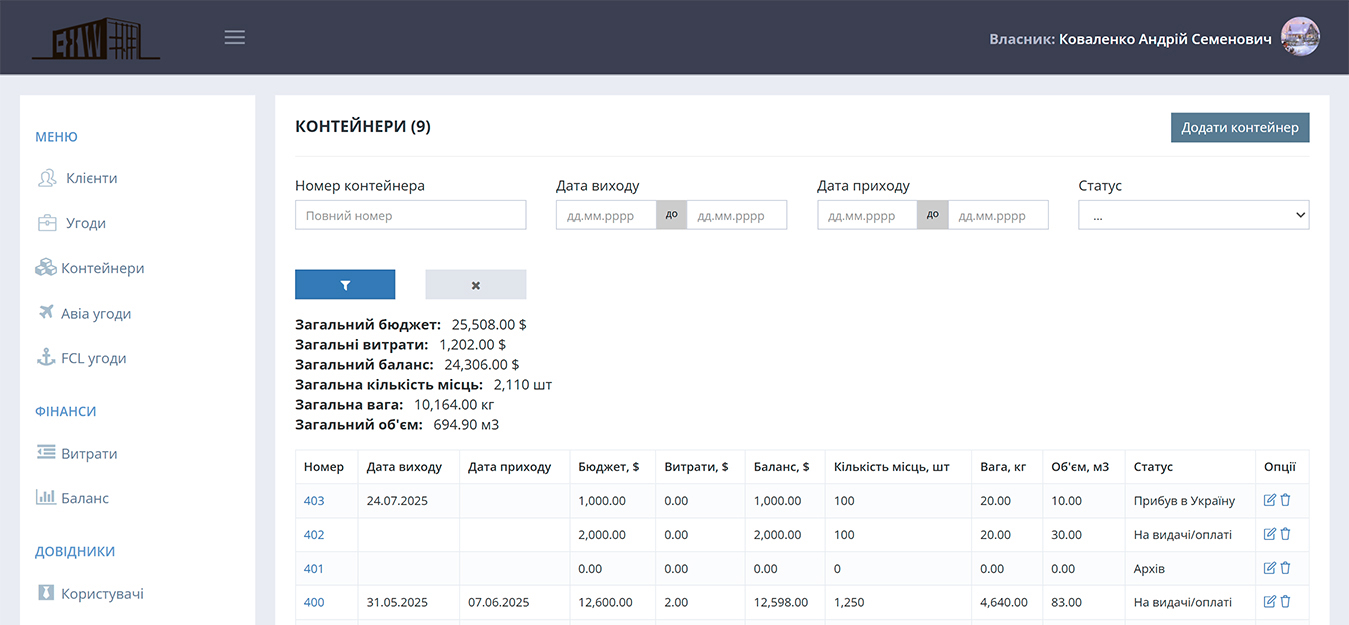Click the user avatar picture

click(x=1300, y=37)
